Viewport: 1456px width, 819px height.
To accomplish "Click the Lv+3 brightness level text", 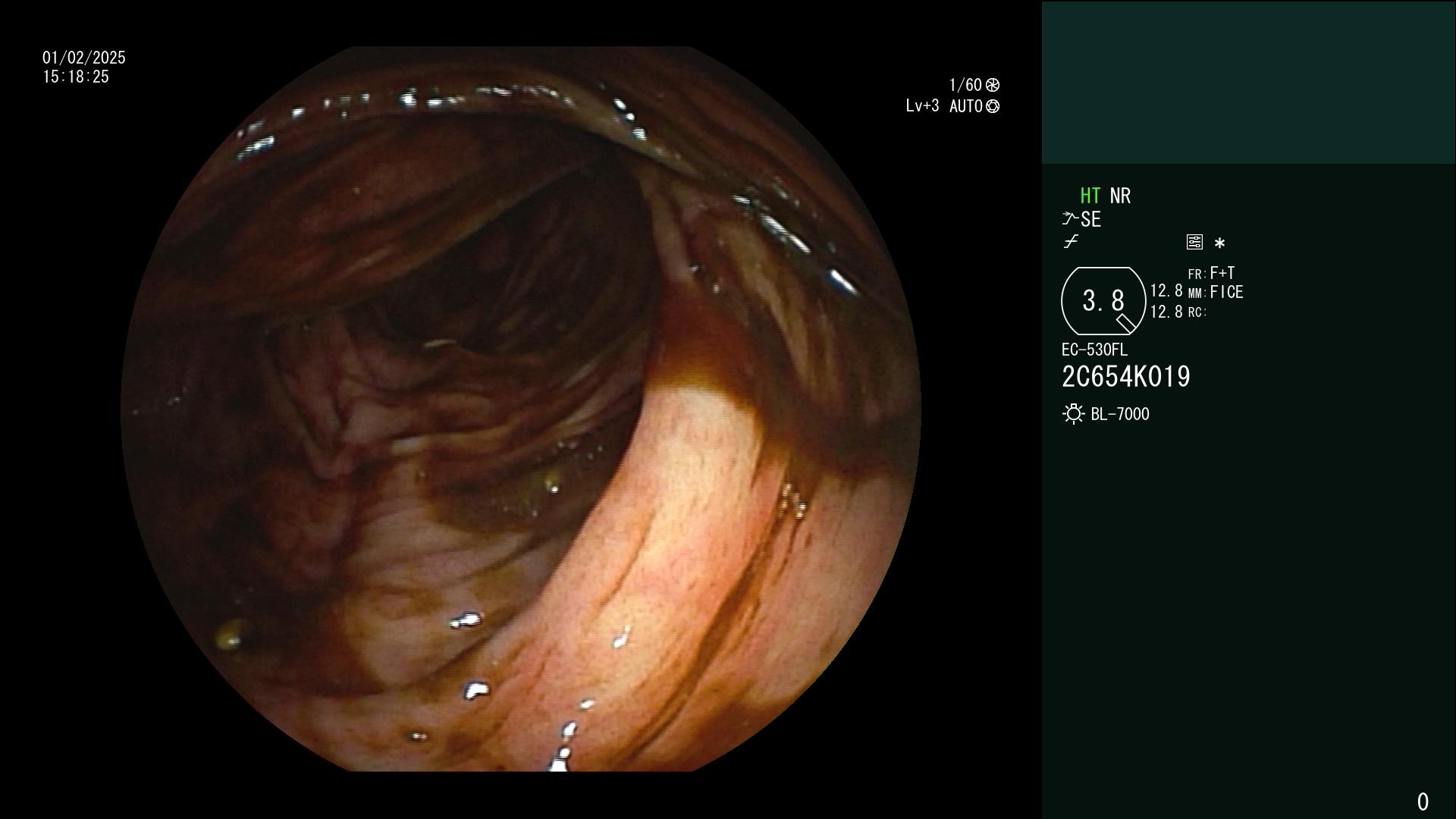I will [922, 106].
